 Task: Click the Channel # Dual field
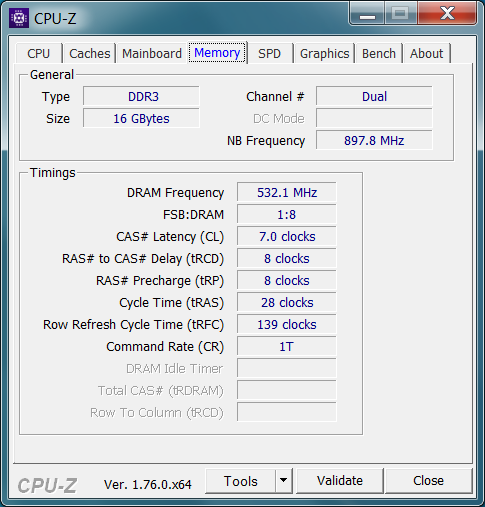pos(374,96)
